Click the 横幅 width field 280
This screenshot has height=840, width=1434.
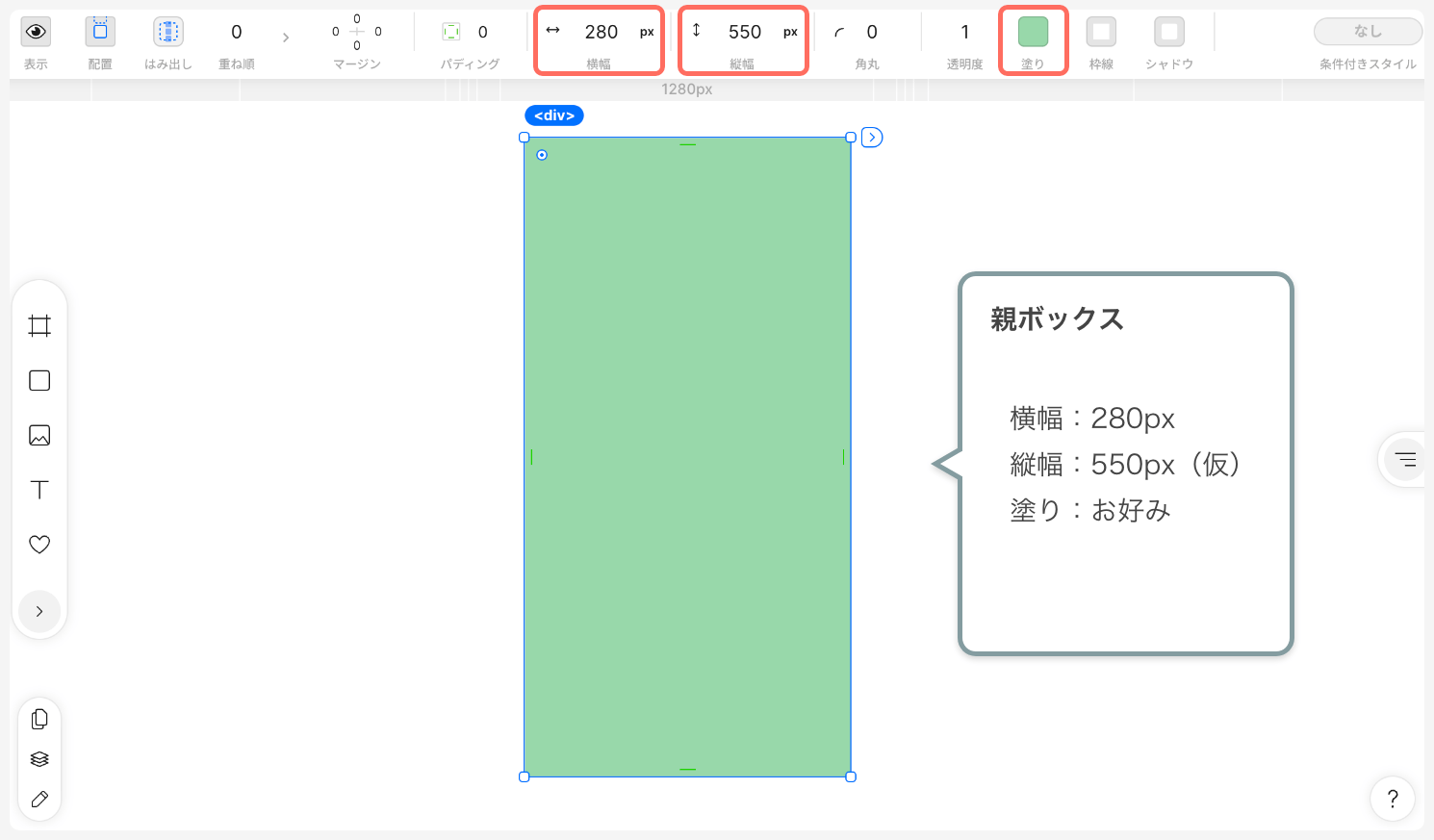602,32
